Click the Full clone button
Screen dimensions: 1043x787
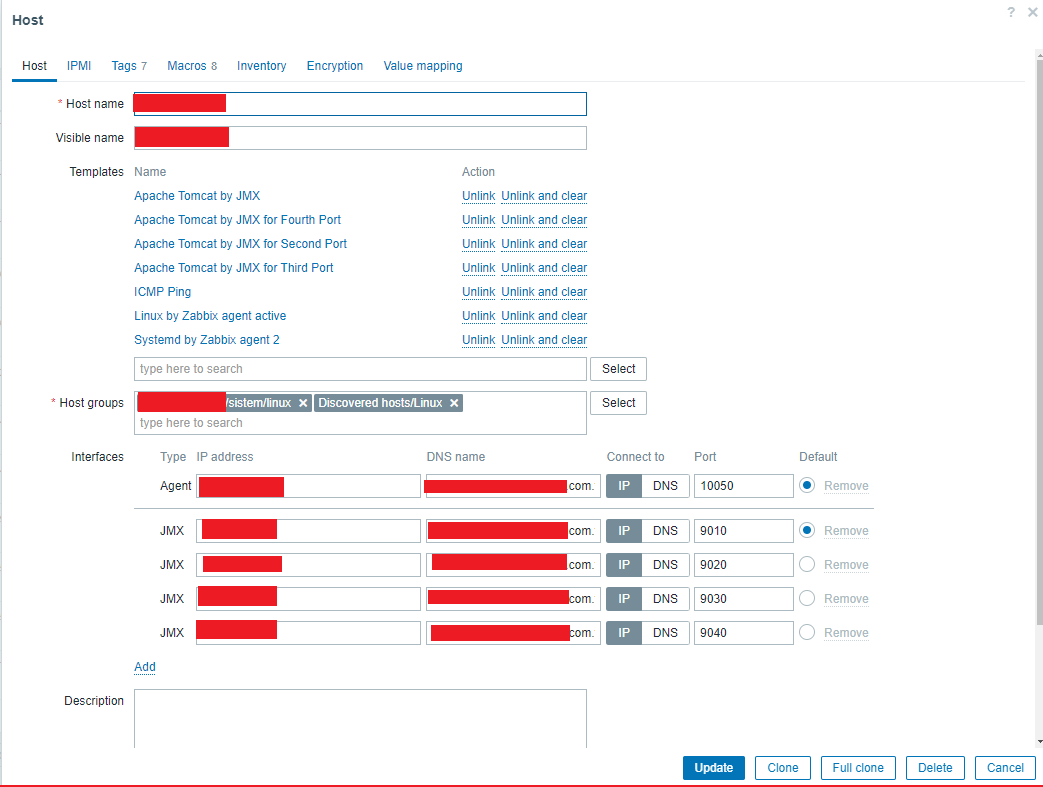click(858, 768)
